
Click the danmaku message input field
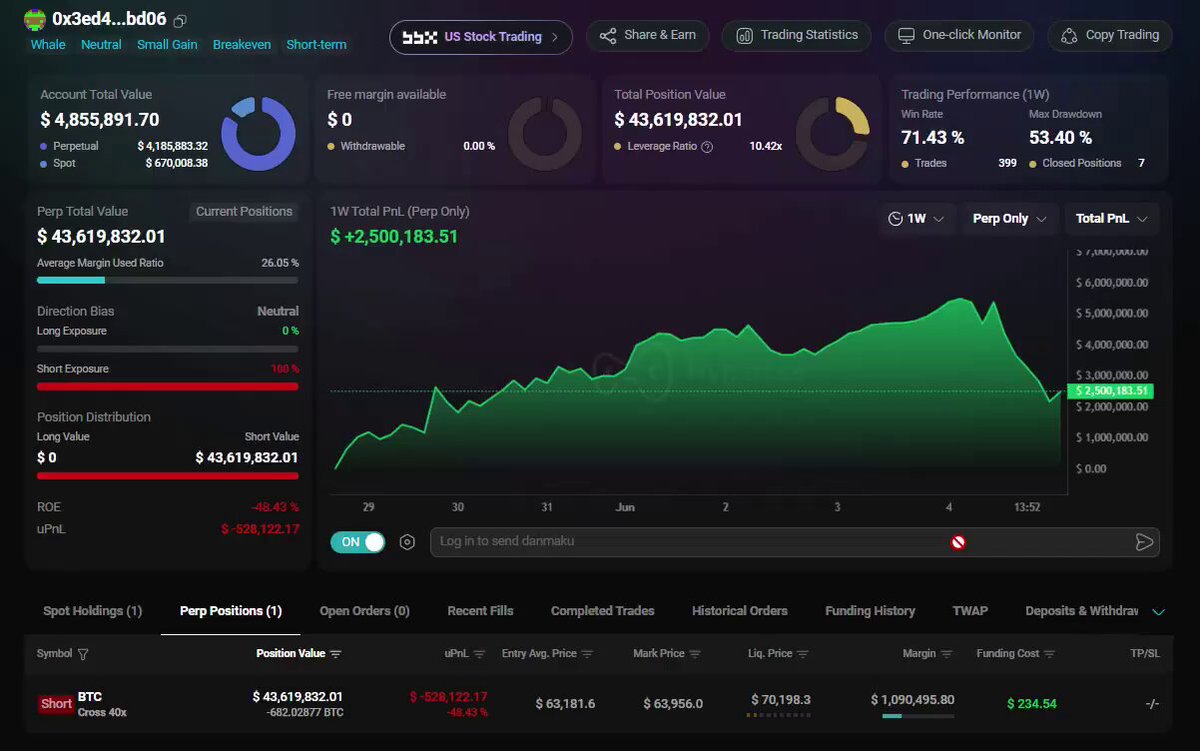[795, 542]
